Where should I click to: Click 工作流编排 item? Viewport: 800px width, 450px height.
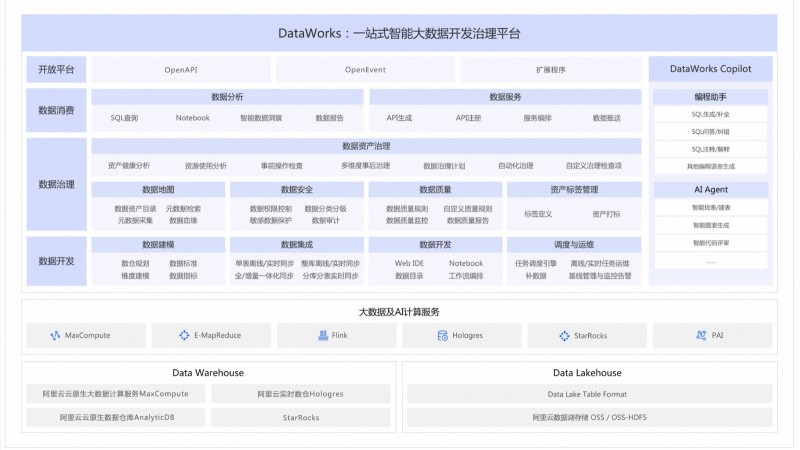pyautogui.click(x=466, y=276)
